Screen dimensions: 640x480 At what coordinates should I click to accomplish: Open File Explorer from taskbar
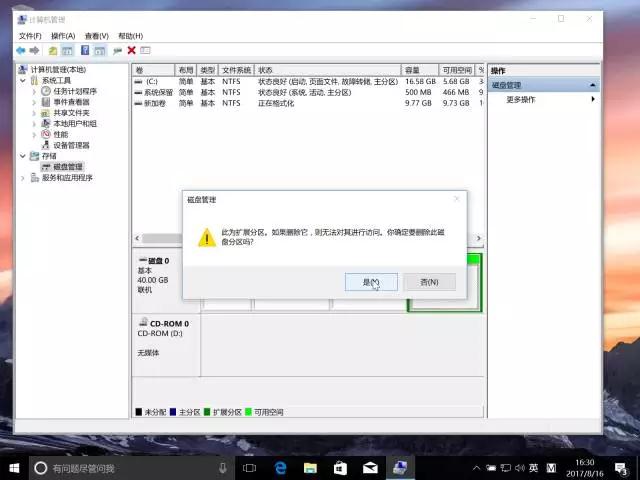tap(310, 468)
